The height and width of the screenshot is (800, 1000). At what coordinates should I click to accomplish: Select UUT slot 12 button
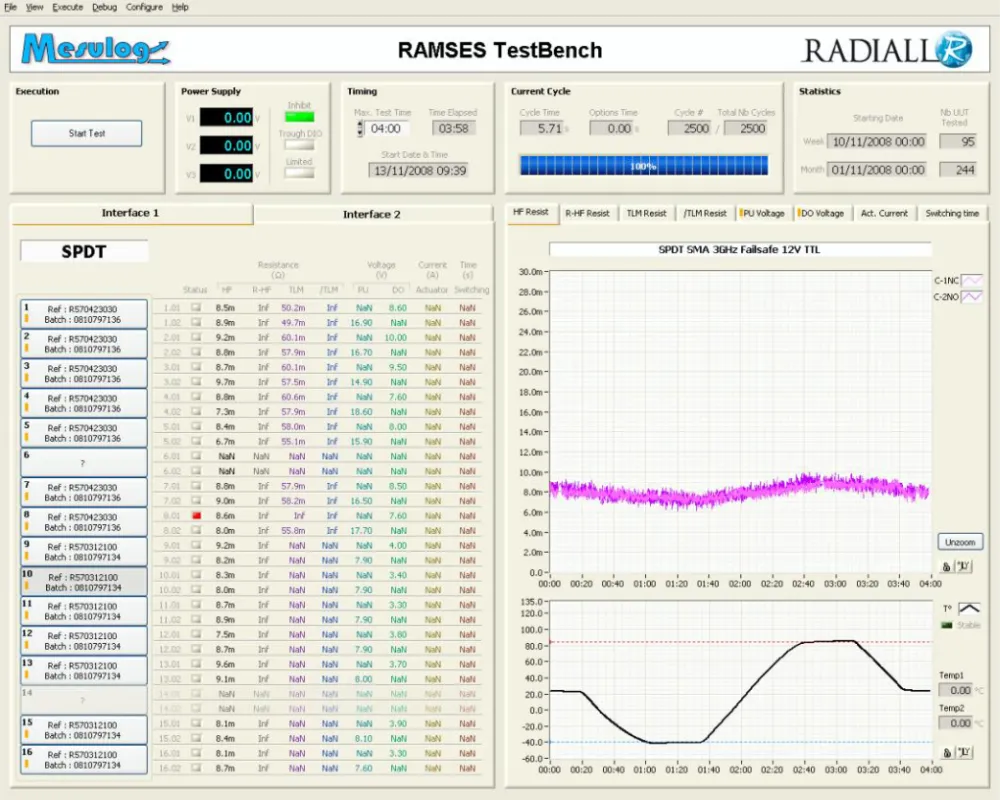tap(84, 641)
